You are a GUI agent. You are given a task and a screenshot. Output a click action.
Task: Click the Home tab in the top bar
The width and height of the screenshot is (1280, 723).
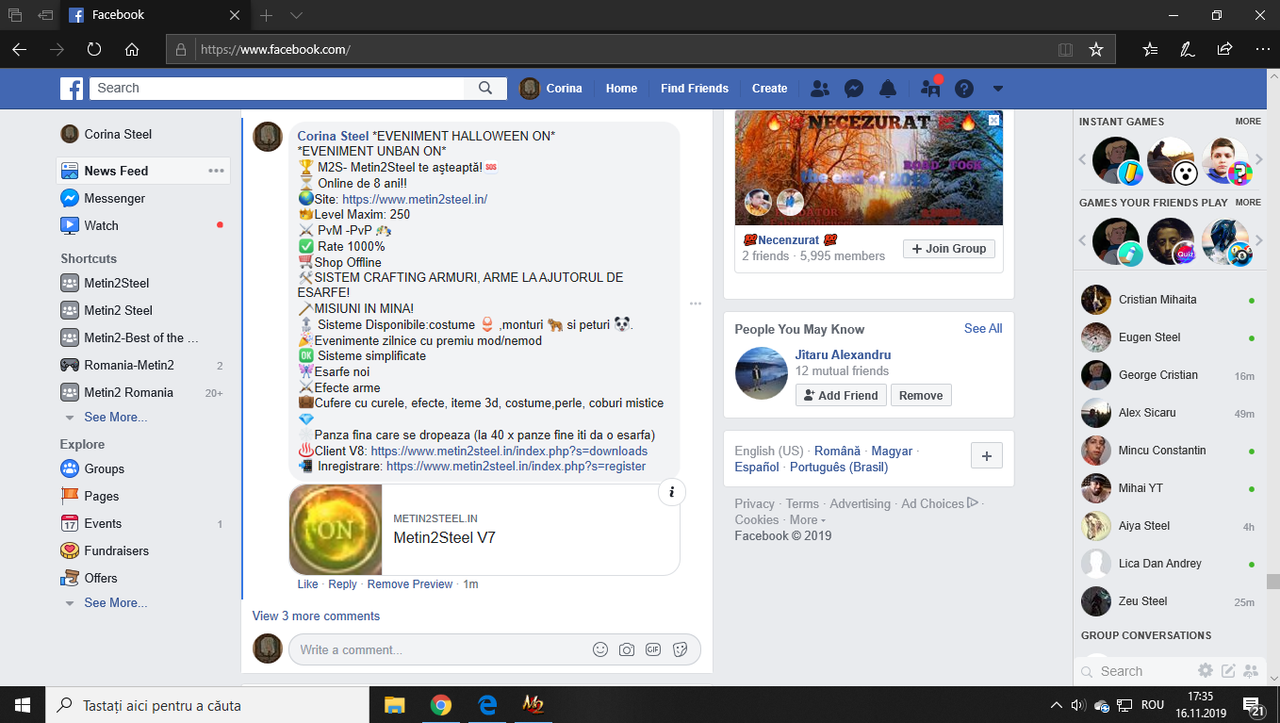pos(621,88)
